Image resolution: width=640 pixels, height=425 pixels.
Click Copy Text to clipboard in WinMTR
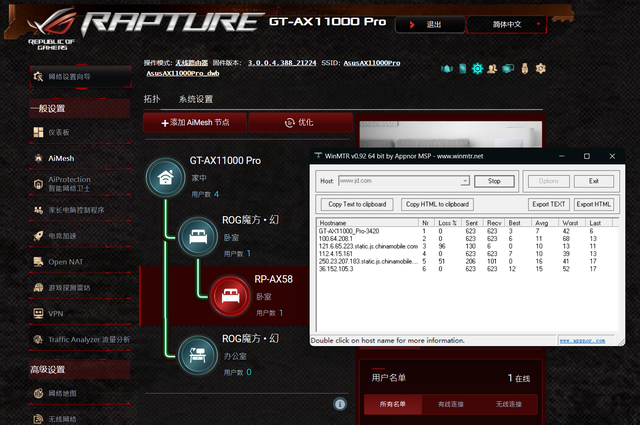click(x=357, y=204)
